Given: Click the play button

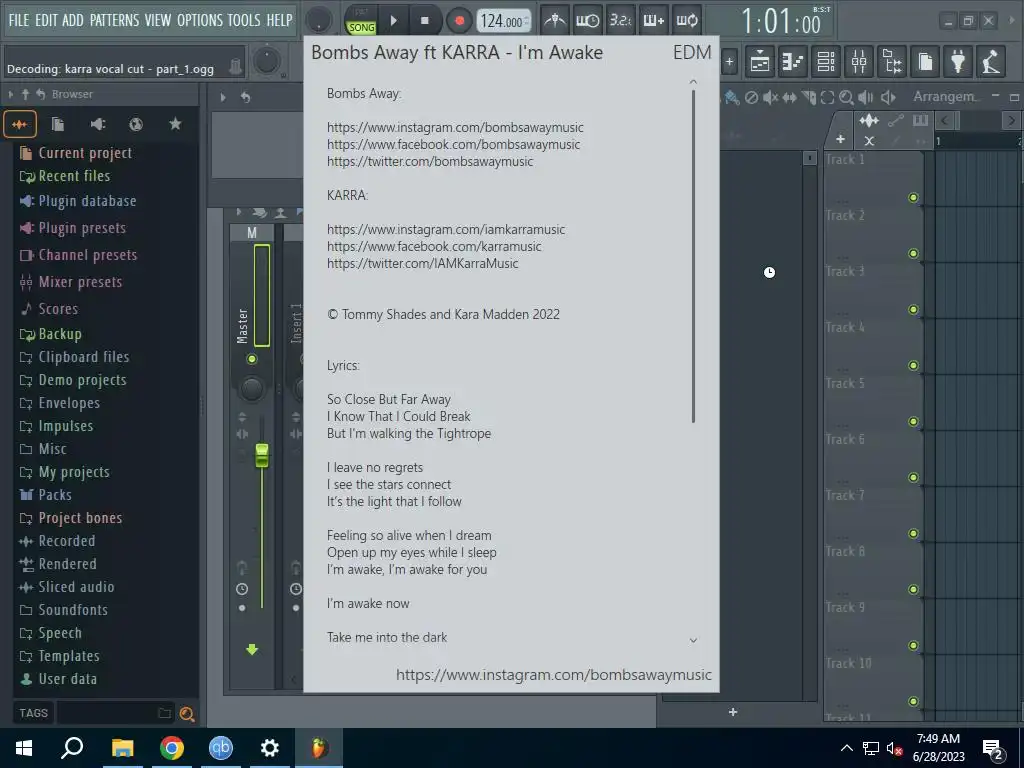Looking at the screenshot, I should pyautogui.click(x=393, y=21).
